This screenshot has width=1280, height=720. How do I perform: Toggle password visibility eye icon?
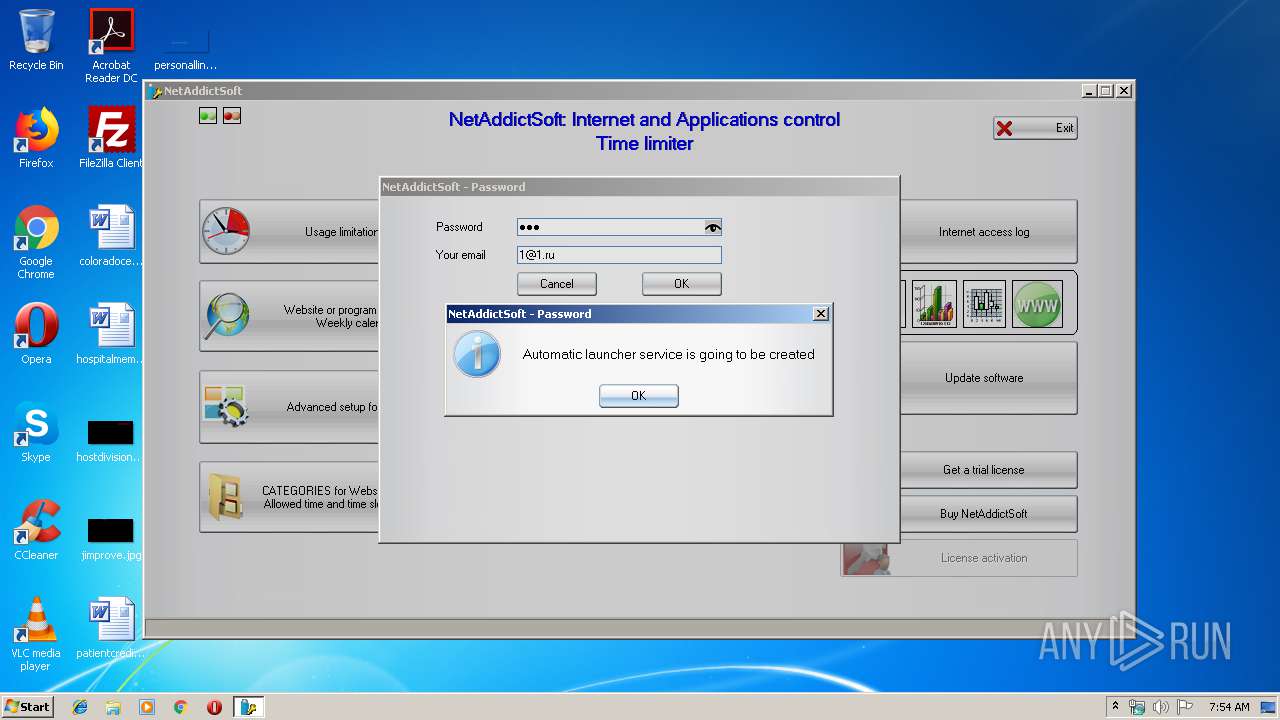712,228
